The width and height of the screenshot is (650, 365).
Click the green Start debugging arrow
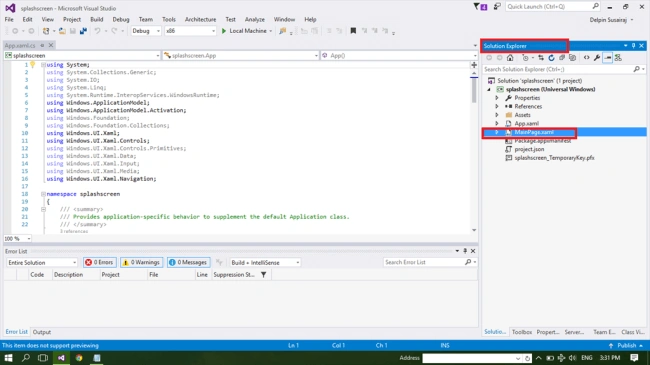[x=224, y=31]
